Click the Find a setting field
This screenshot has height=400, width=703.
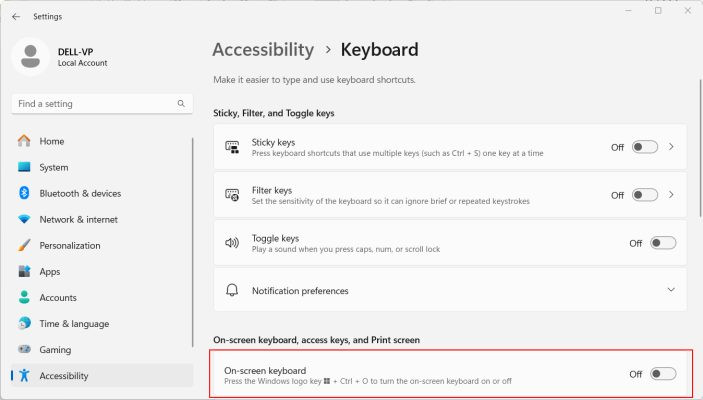(x=102, y=104)
